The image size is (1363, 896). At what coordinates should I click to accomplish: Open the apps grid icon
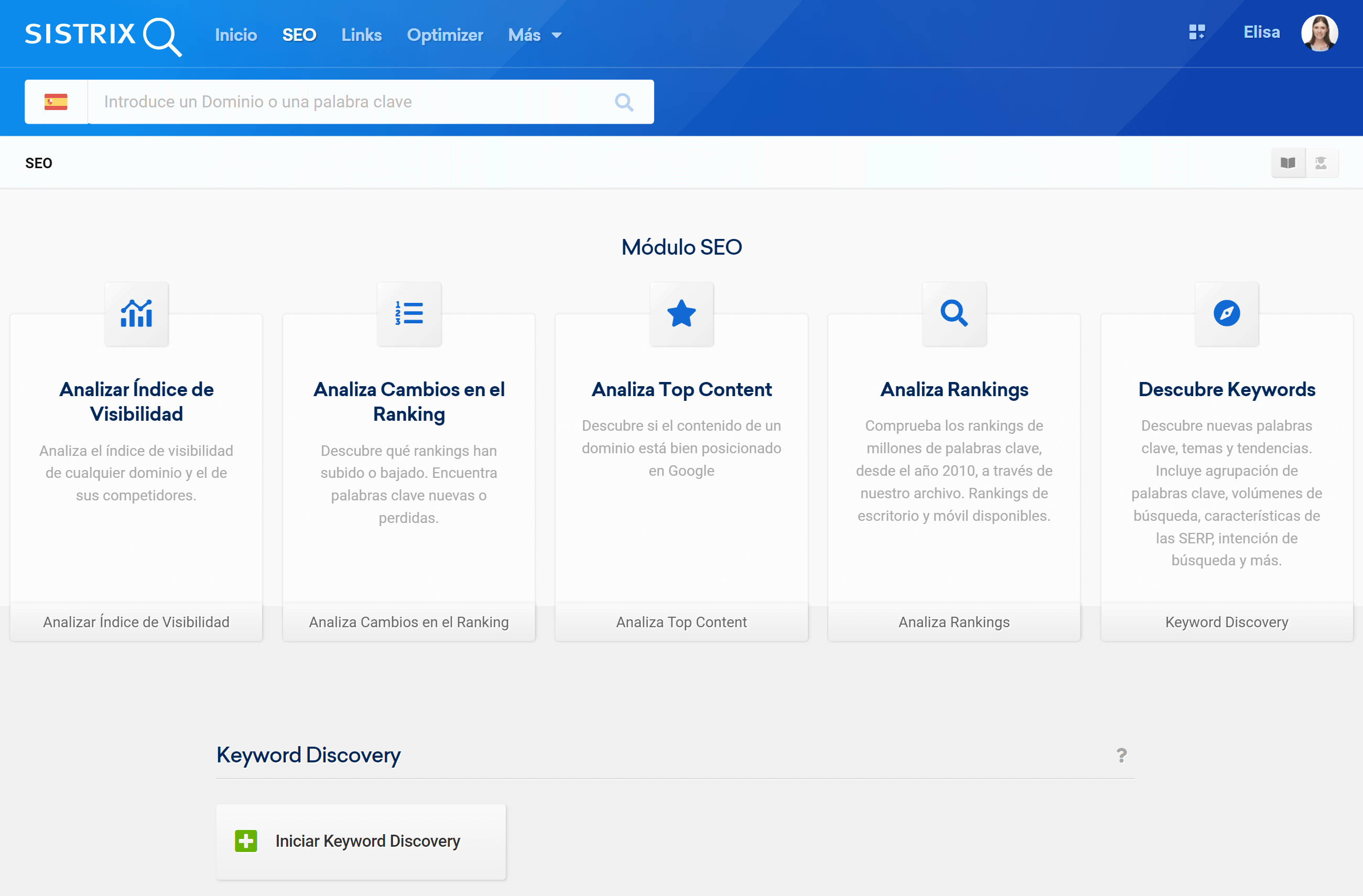pos(1197,32)
